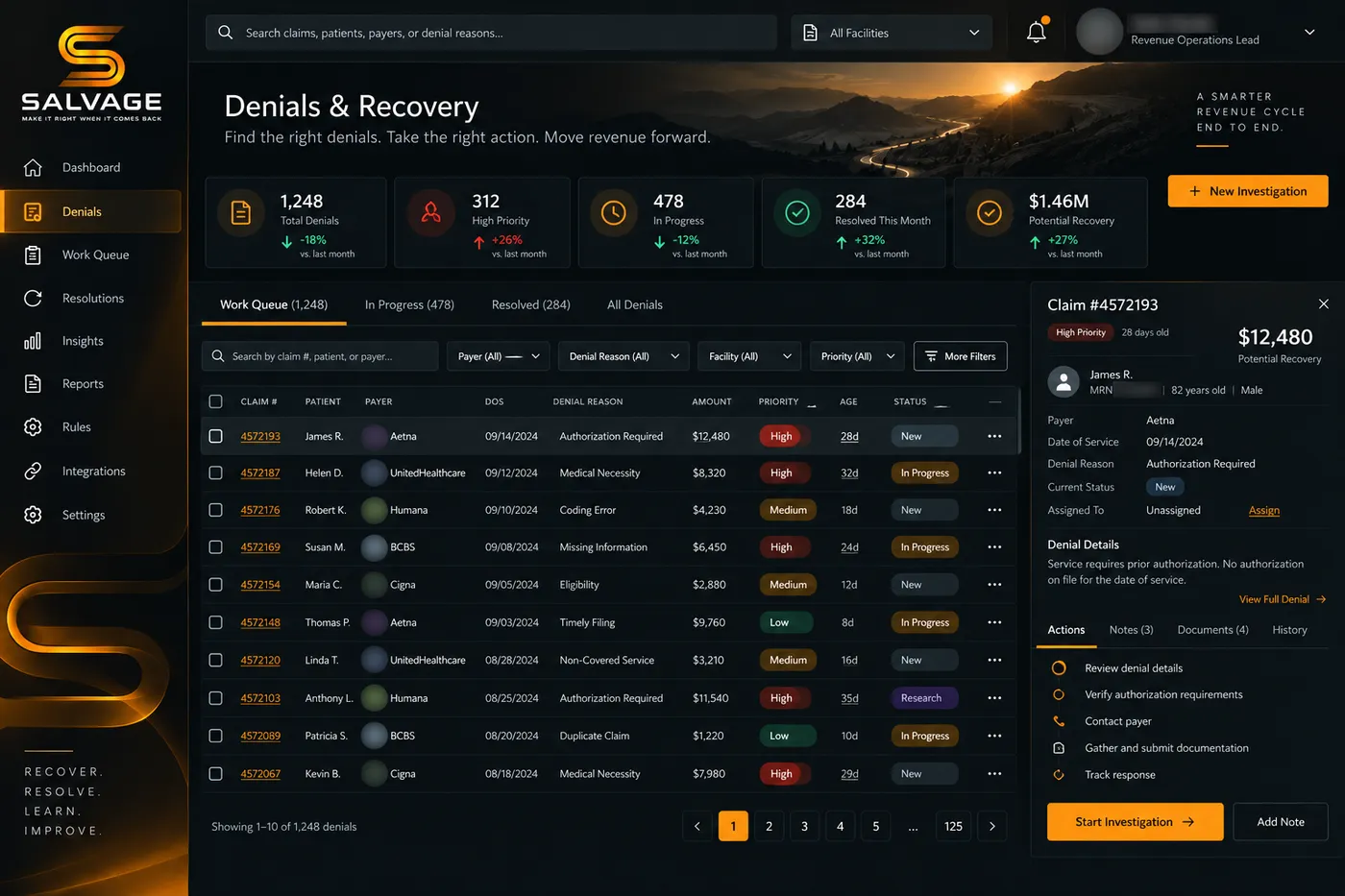Image resolution: width=1345 pixels, height=896 pixels.
Task: Click the New Investigation button
Action: 1248,191
